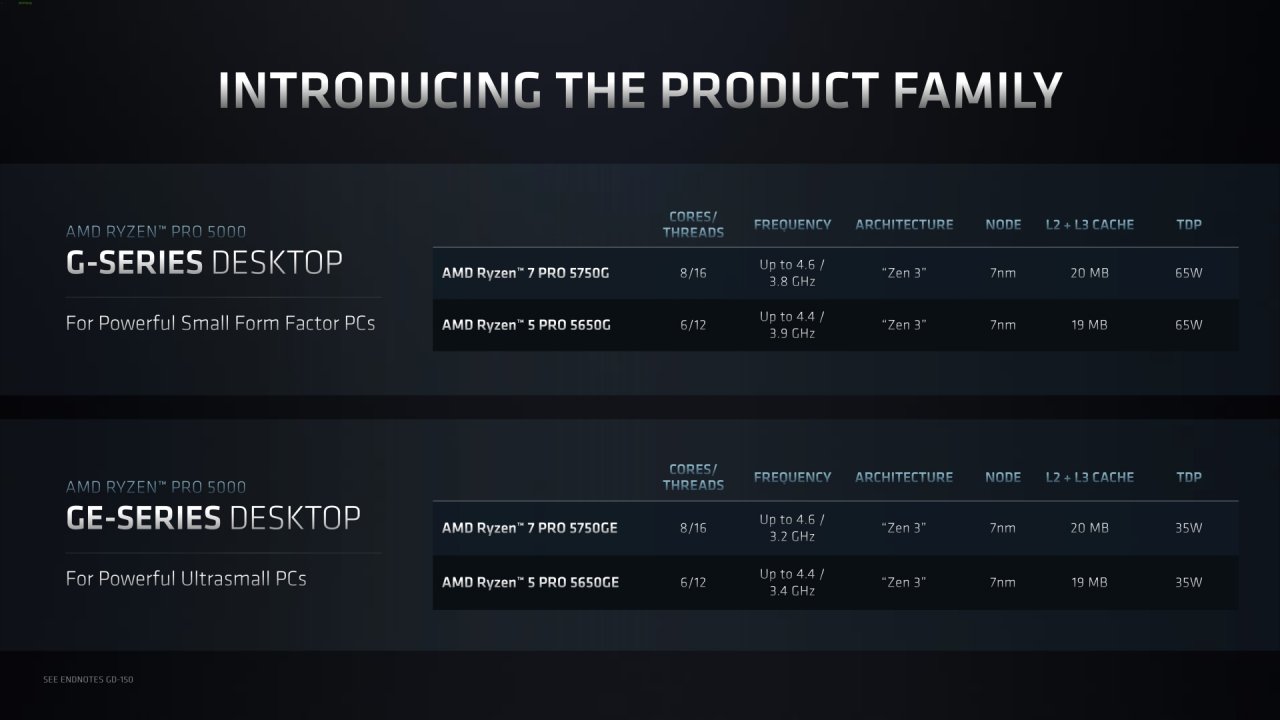Viewport: 1280px width, 720px height.
Task: Click the G-SERIES DESKTOP heading
Action: pos(204,263)
